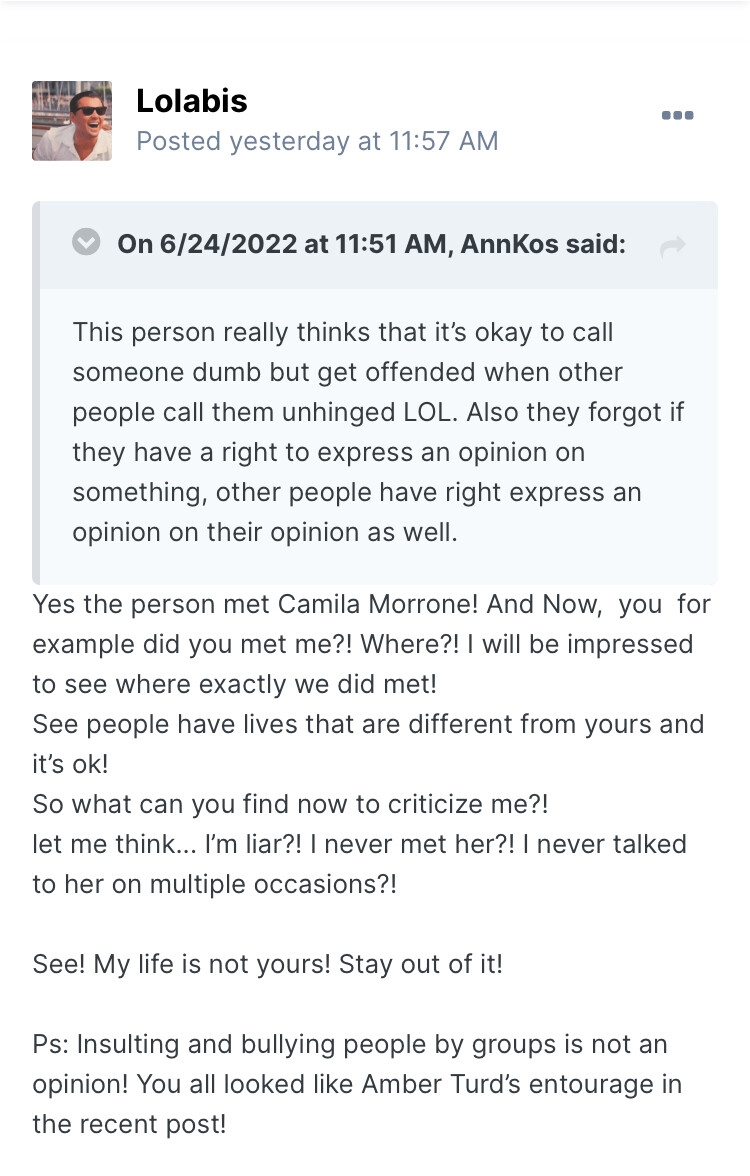Open the post options three-dot menu

[677, 116]
